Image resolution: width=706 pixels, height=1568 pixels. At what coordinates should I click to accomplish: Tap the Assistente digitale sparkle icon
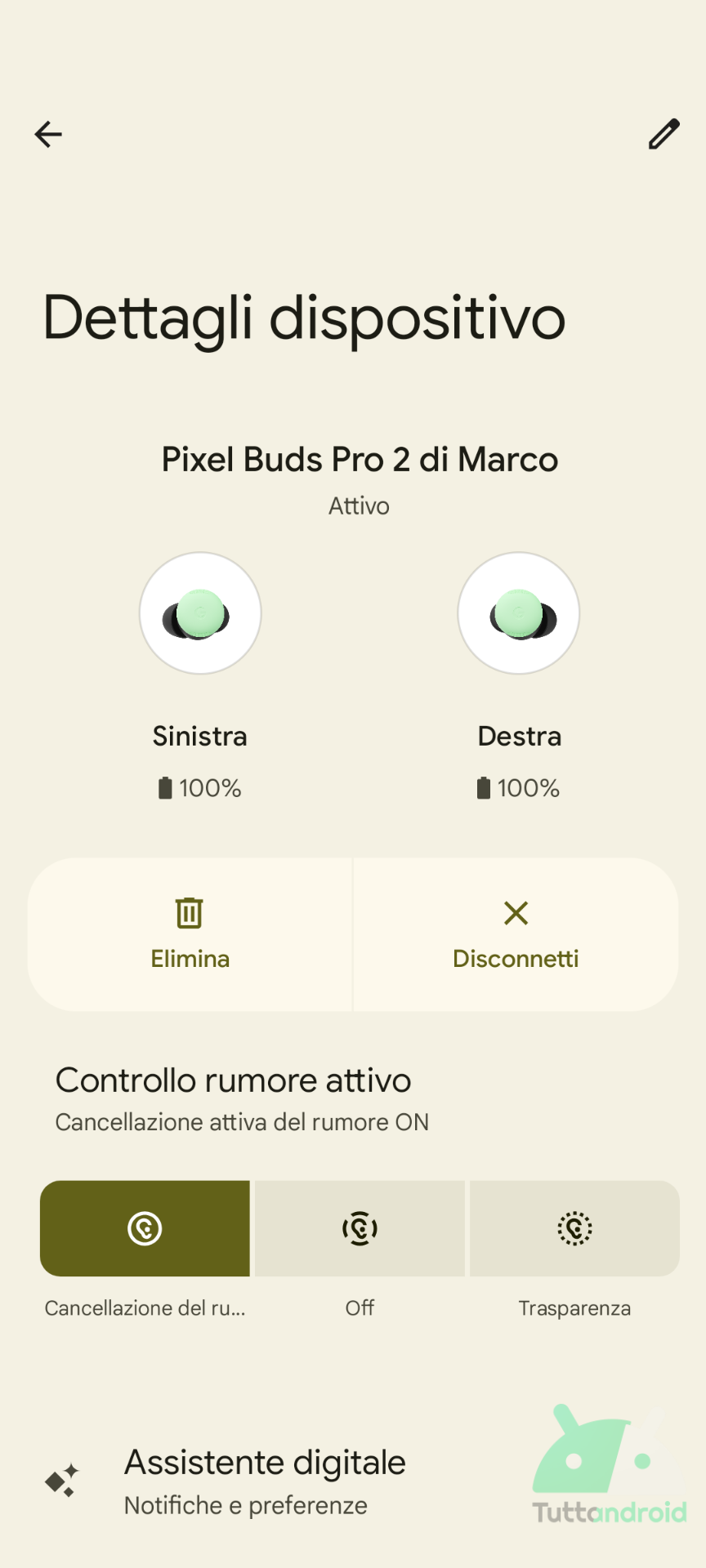click(62, 1480)
